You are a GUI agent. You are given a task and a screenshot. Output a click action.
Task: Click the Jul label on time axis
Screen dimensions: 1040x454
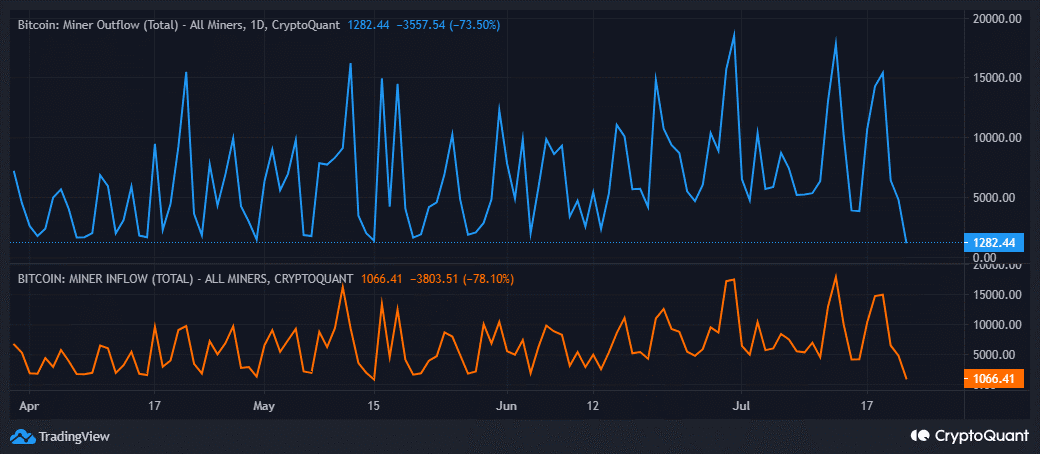tap(741, 407)
